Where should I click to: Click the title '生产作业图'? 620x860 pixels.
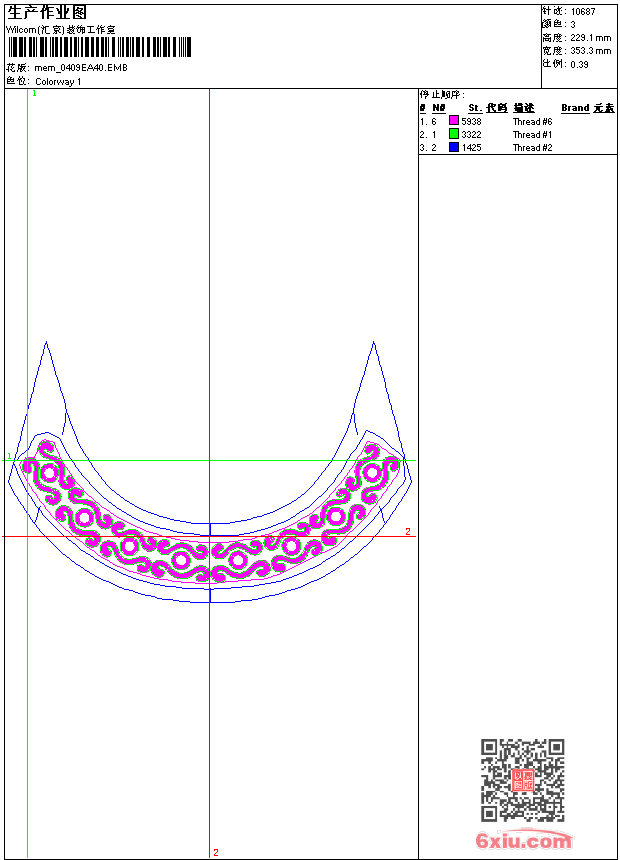[x=47, y=13]
